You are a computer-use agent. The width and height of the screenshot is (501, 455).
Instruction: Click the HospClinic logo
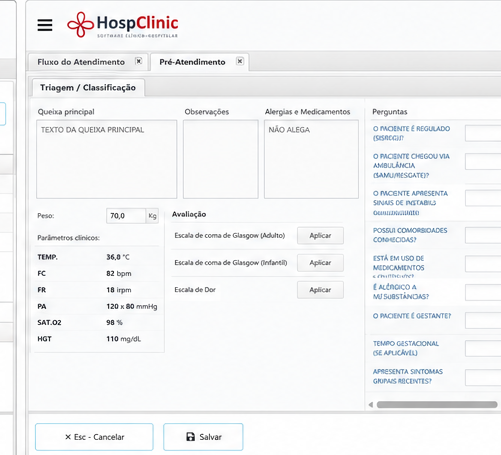tap(123, 25)
